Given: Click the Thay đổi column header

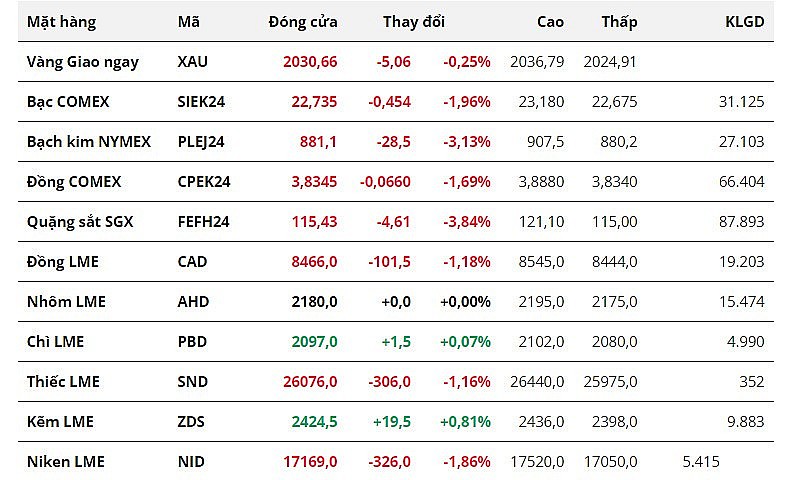Looking at the screenshot, I should 413,21.
